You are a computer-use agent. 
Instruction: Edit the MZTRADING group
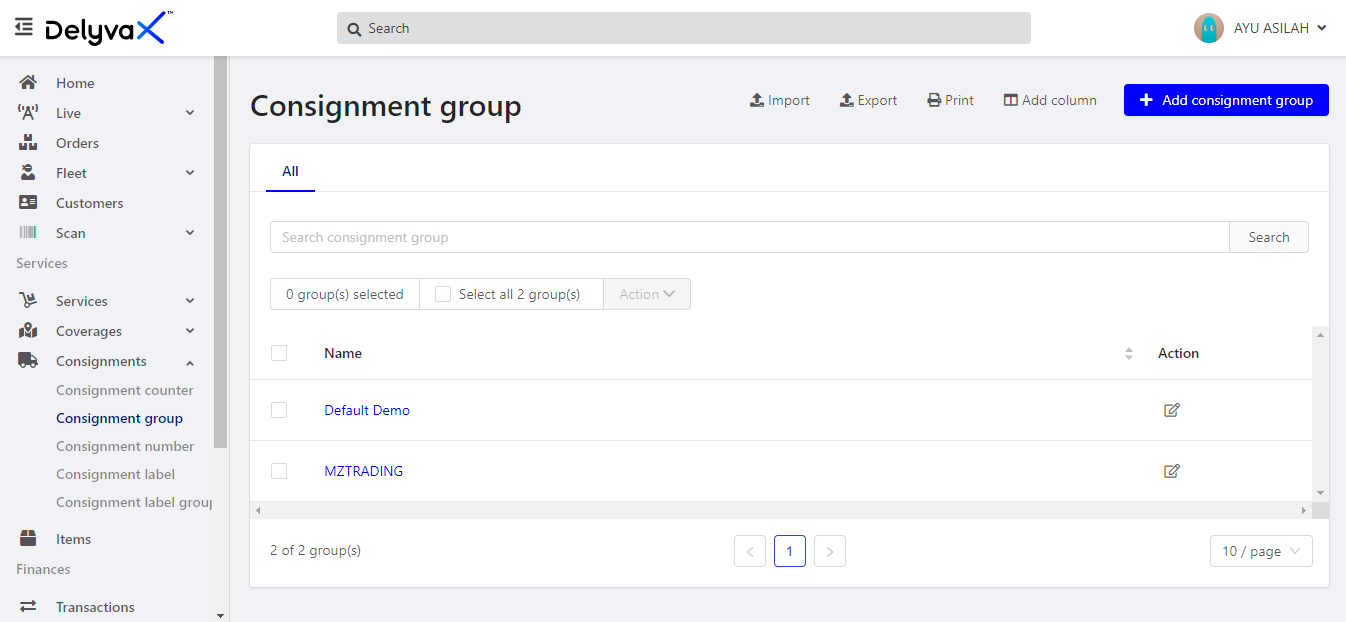pos(1172,471)
